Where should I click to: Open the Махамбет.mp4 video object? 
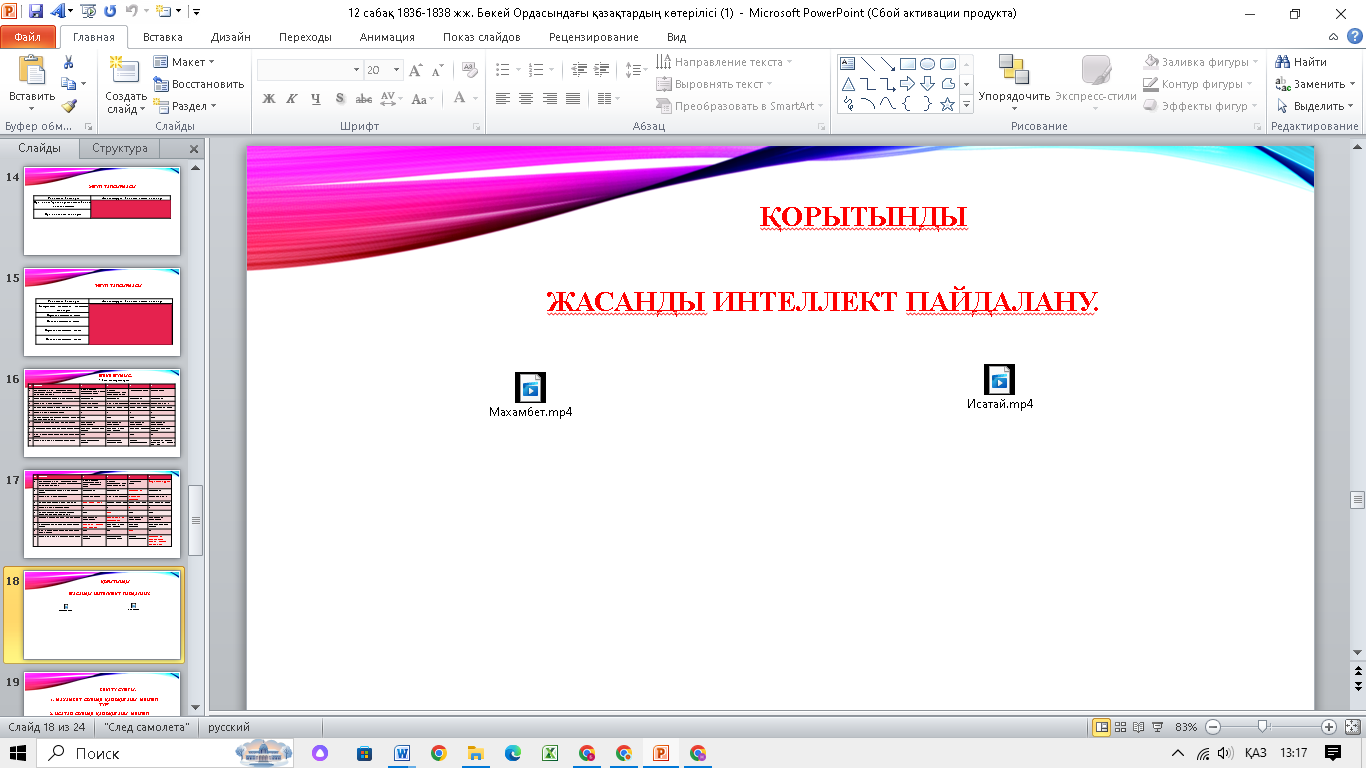pyautogui.click(x=530, y=388)
